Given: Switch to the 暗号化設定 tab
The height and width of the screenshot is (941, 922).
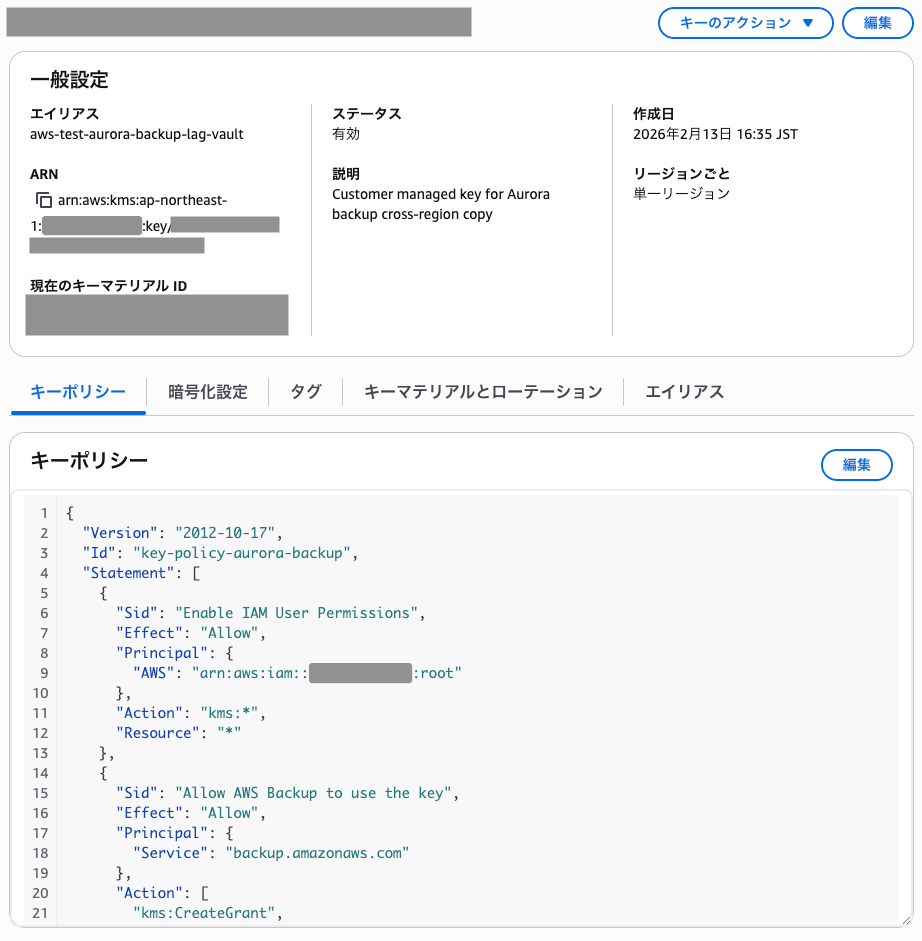Looking at the screenshot, I should click(x=209, y=391).
